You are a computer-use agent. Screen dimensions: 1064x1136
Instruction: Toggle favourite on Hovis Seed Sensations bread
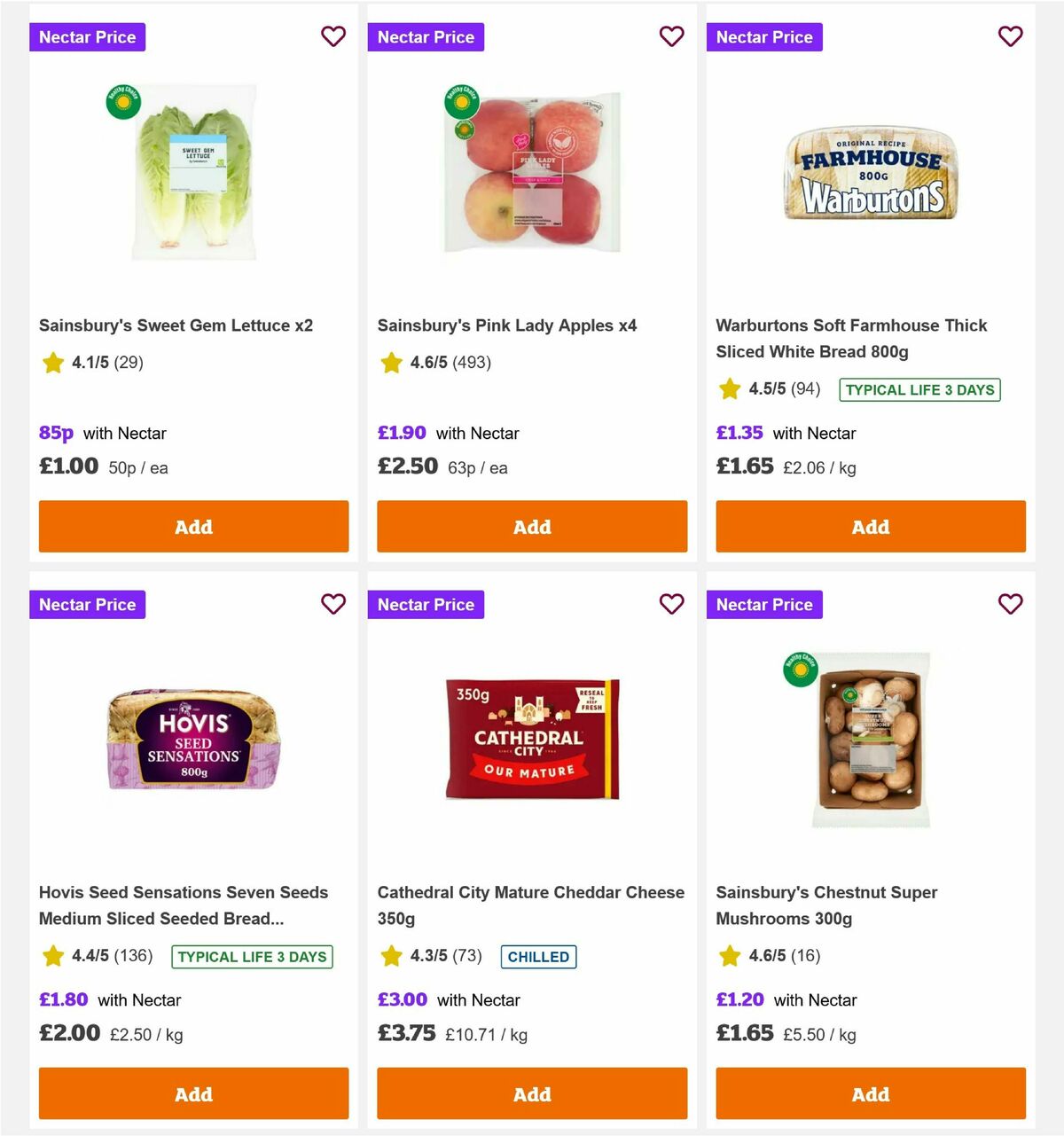point(333,604)
